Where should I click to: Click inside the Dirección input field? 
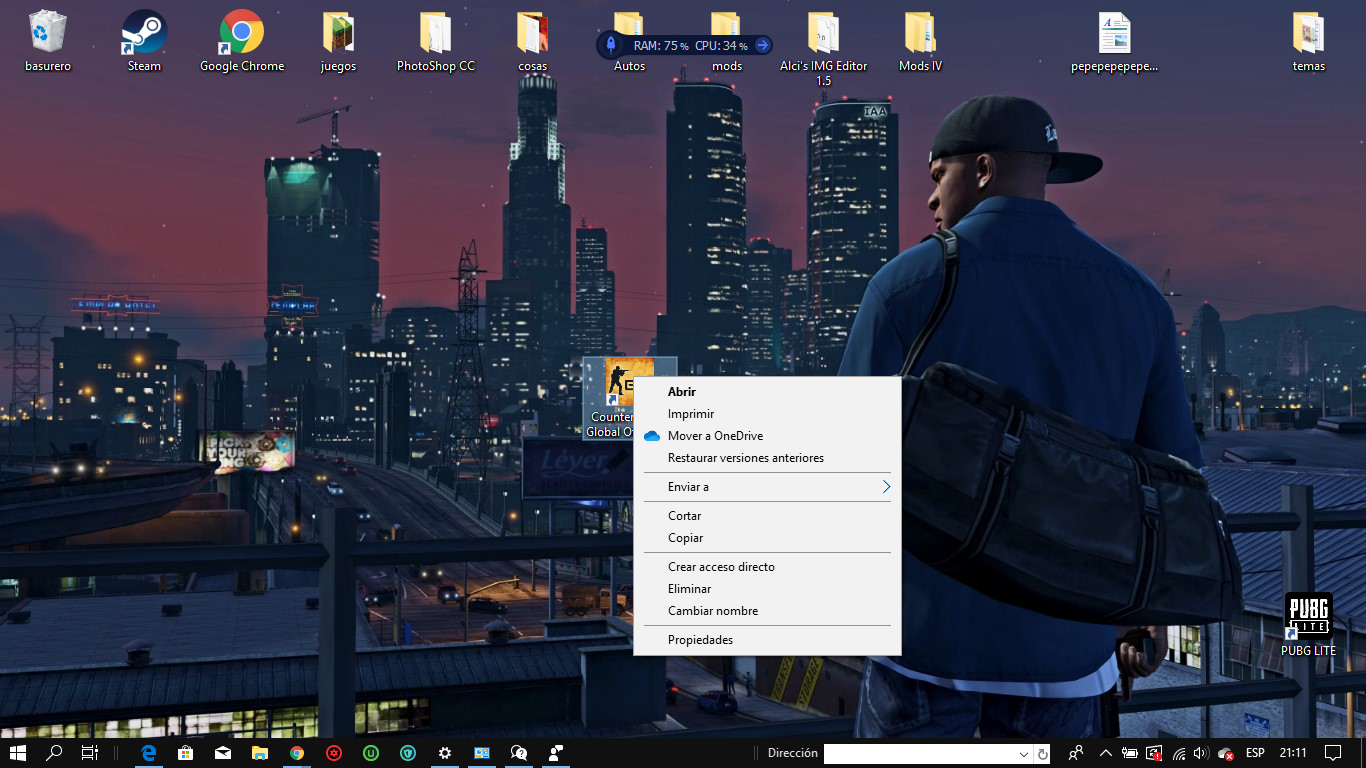click(x=920, y=753)
